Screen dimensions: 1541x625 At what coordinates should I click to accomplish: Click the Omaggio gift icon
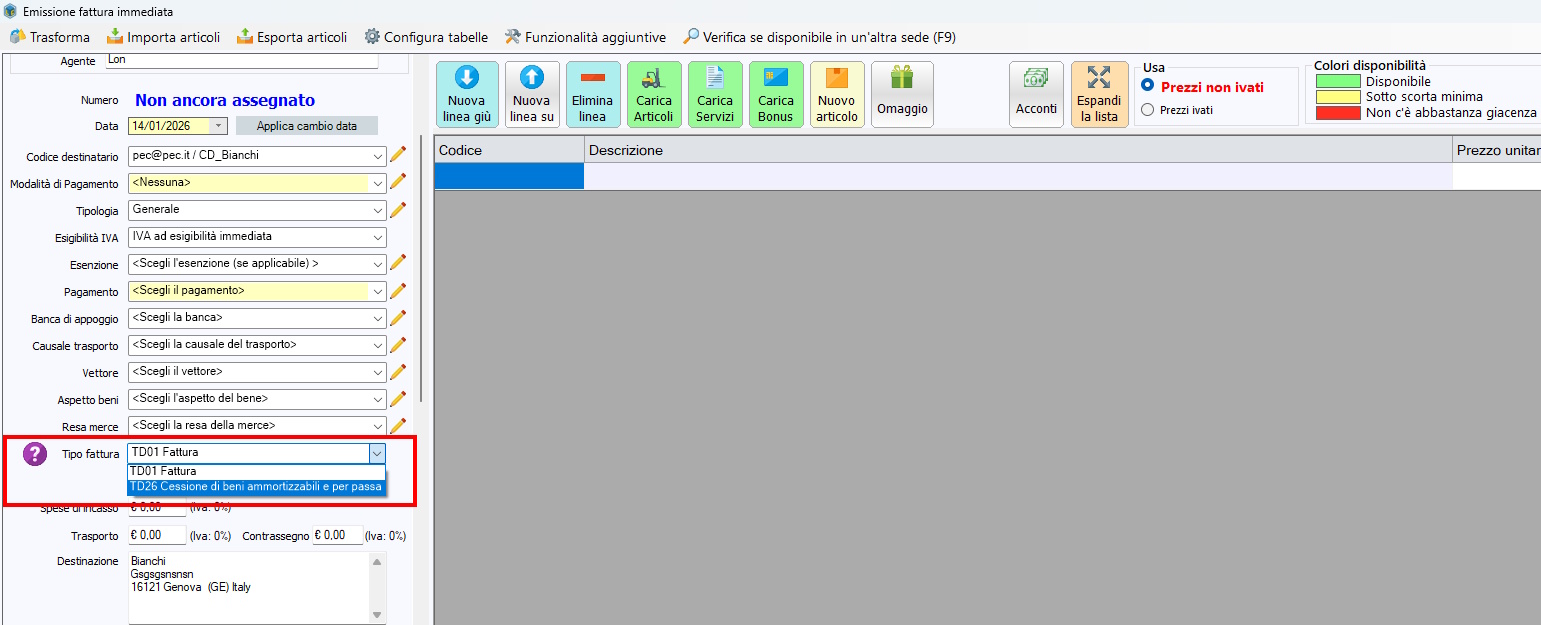pos(902,79)
